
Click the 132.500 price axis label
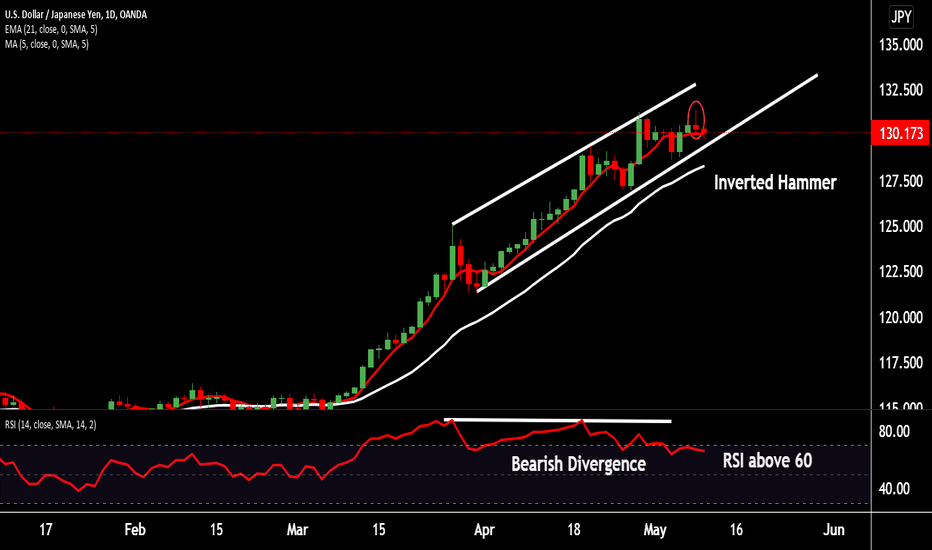(900, 90)
